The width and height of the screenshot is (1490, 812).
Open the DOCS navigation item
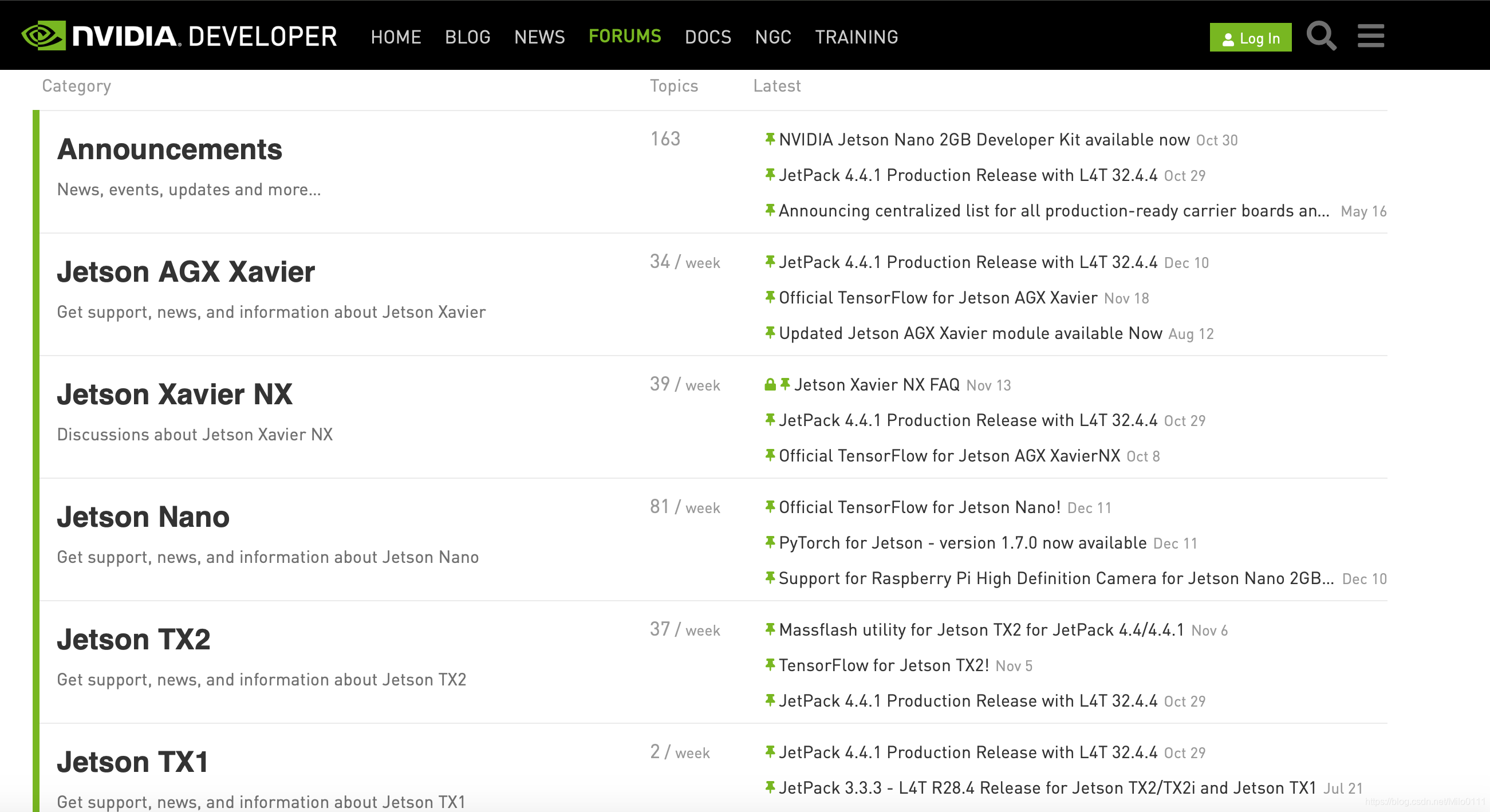click(708, 37)
